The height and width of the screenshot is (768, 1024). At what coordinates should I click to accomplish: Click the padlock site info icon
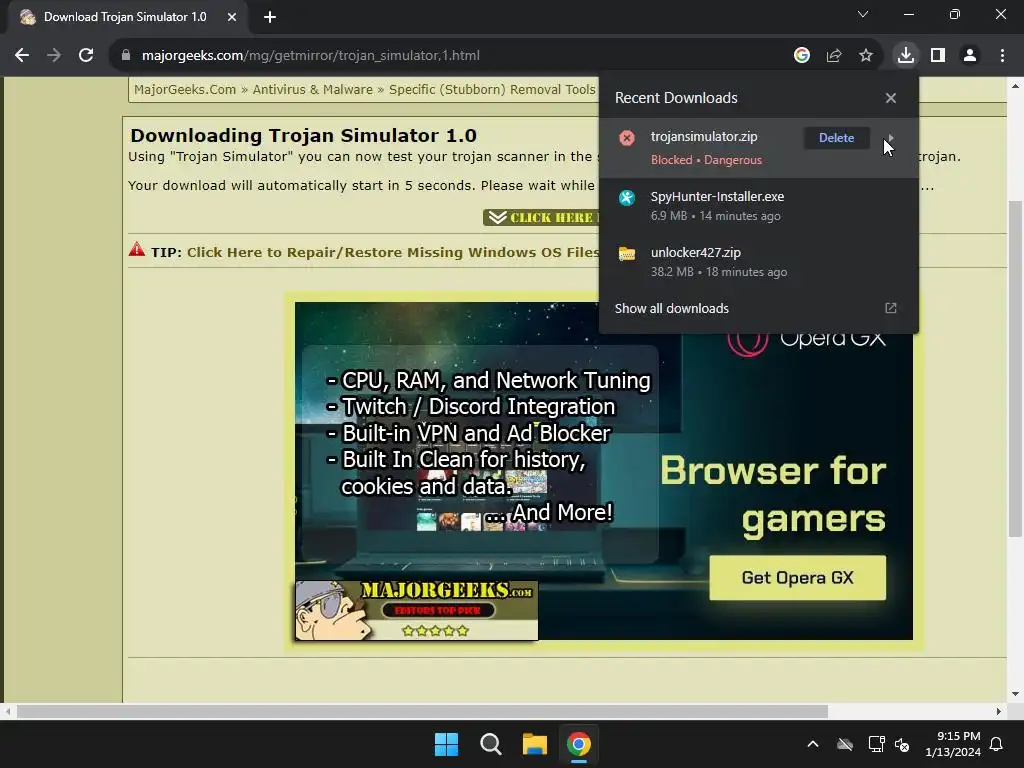coord(126,56)
